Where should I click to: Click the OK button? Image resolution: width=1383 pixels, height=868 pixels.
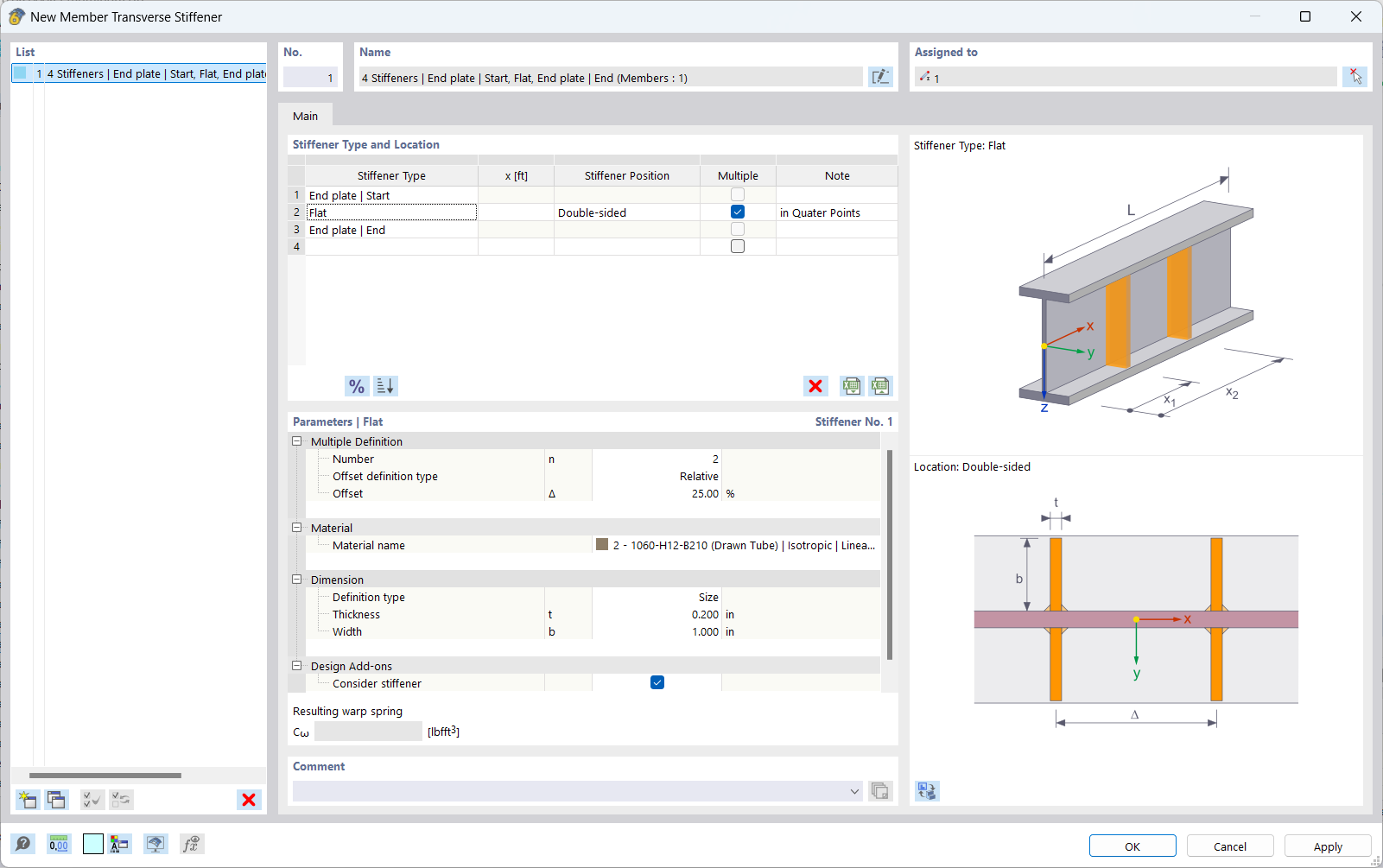click(x=1132, y=846)
